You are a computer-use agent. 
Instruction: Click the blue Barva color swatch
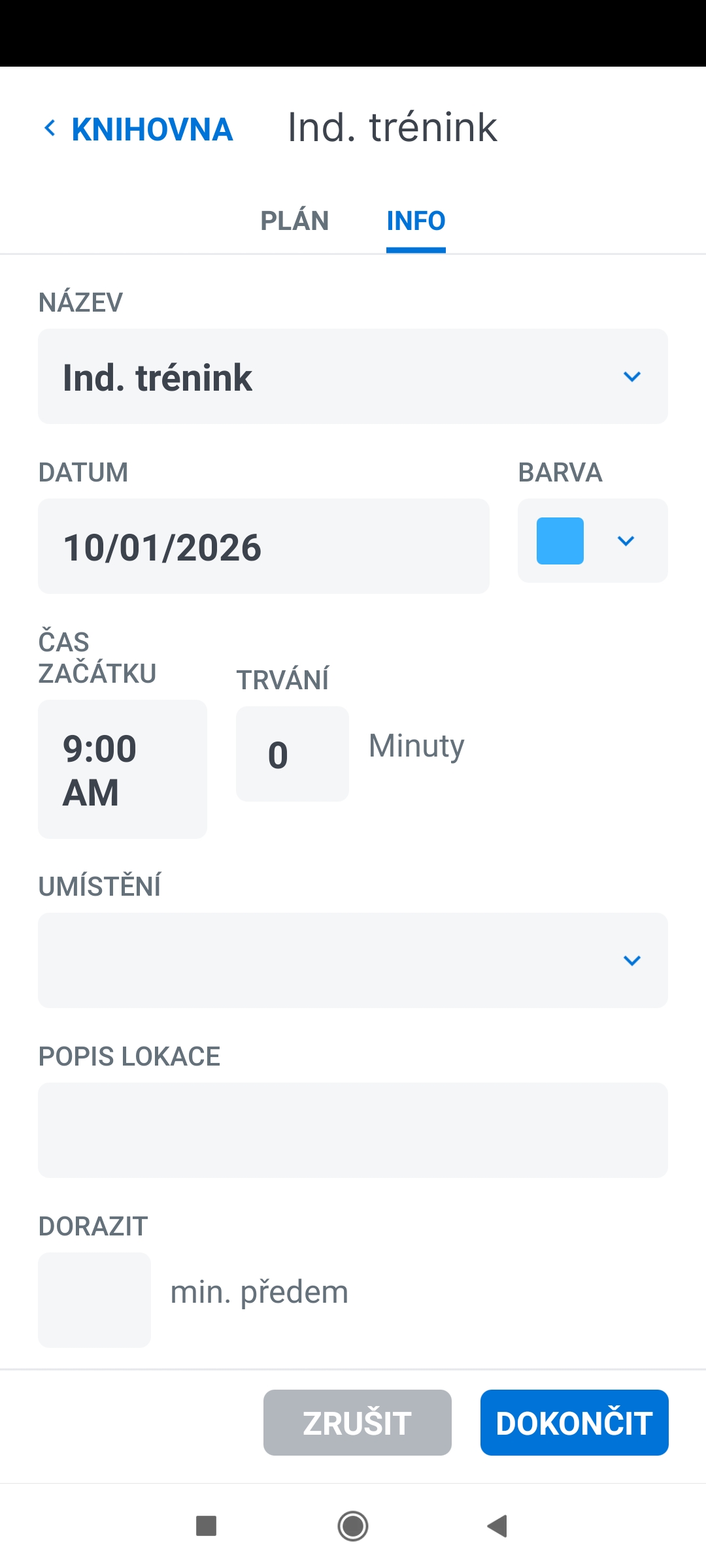(x=560, y=541)
